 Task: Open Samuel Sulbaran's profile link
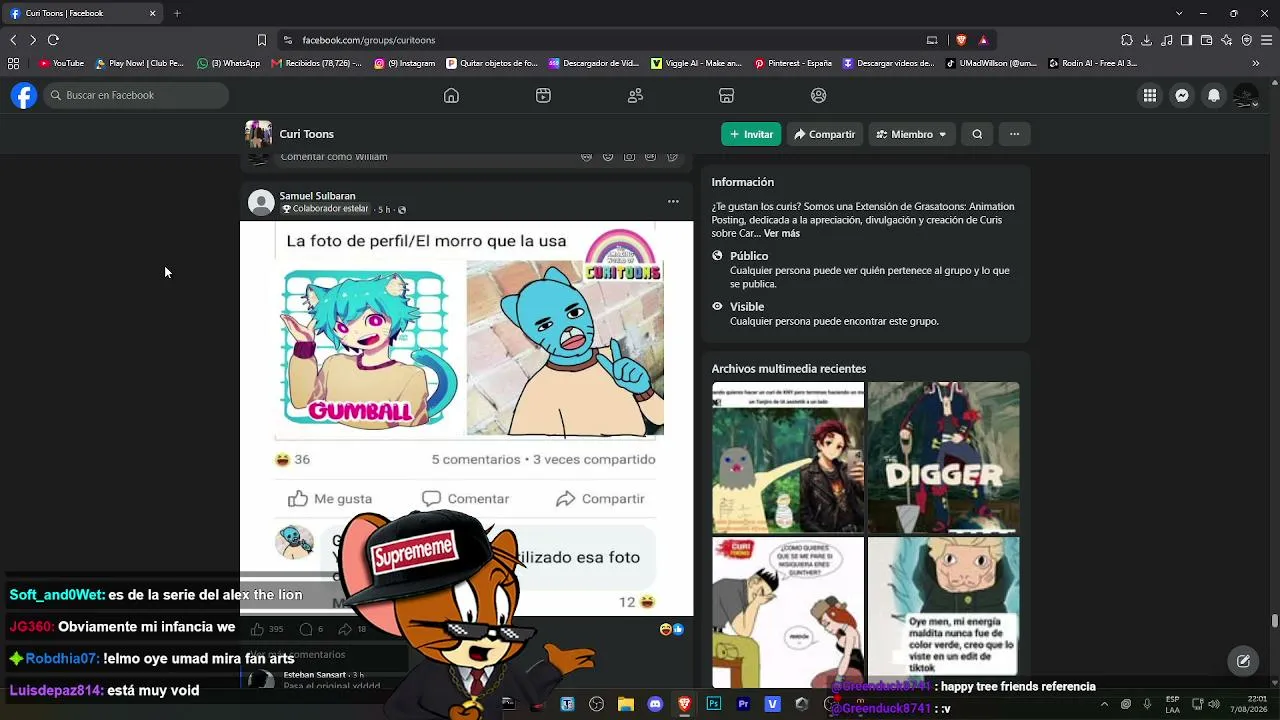tap(318, 196)
